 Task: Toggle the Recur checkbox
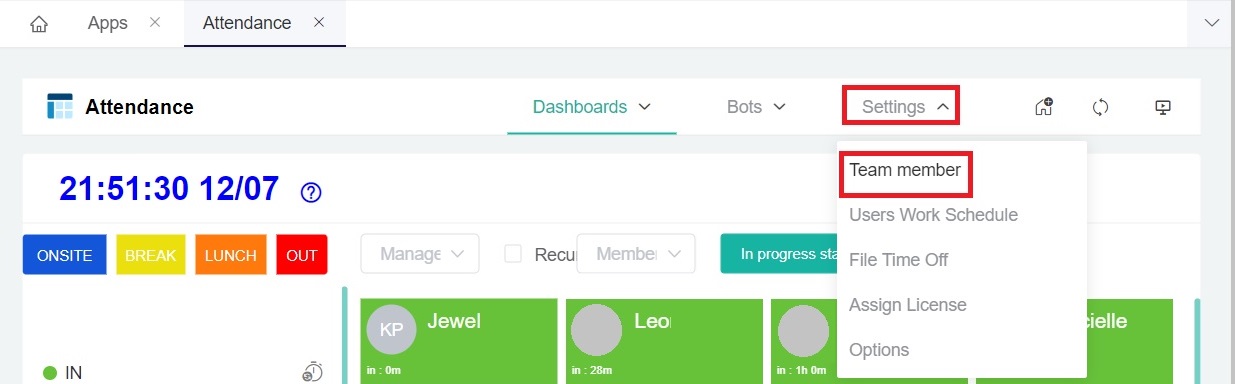point(513,254)
